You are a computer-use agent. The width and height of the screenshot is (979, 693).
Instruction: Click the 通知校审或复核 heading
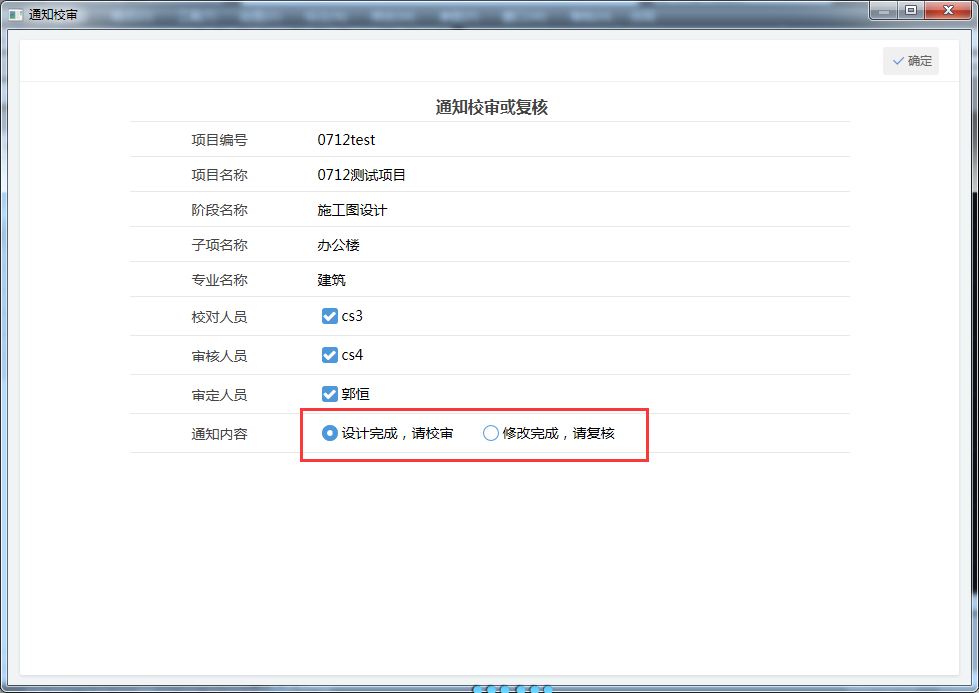coord(491,108)
